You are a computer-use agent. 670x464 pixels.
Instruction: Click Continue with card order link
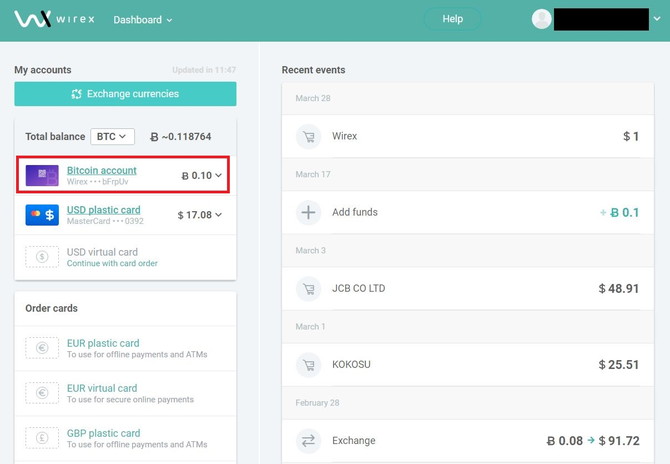(112, 263)
